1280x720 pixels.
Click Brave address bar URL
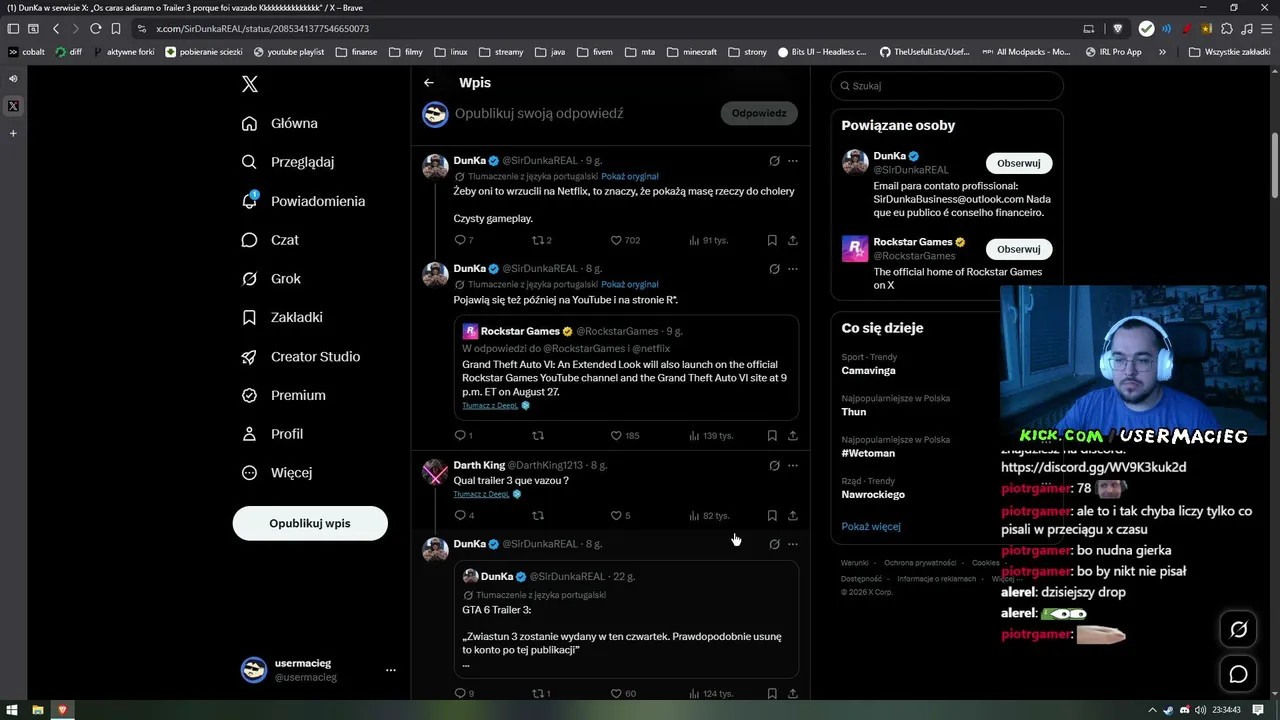(263, 29)
